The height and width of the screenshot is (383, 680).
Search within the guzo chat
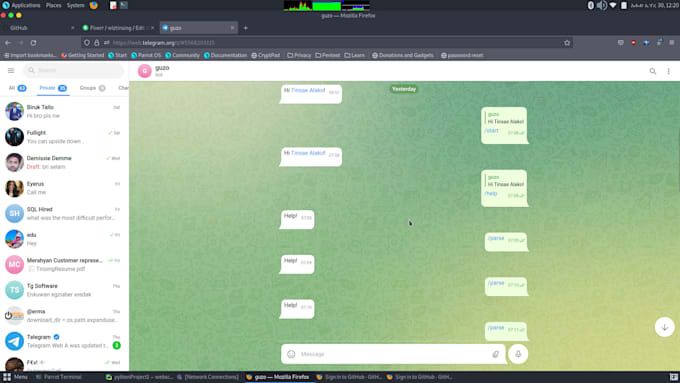(x=652, y=71)
